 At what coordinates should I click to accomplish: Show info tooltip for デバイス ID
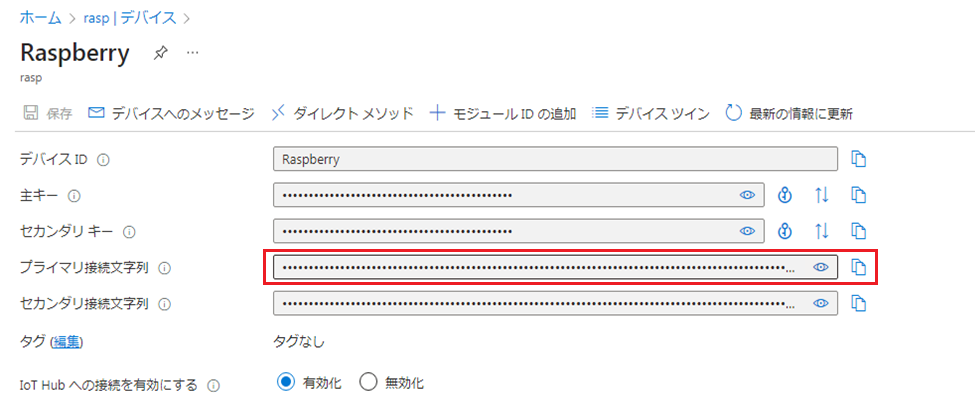click(x=103, y=160)
